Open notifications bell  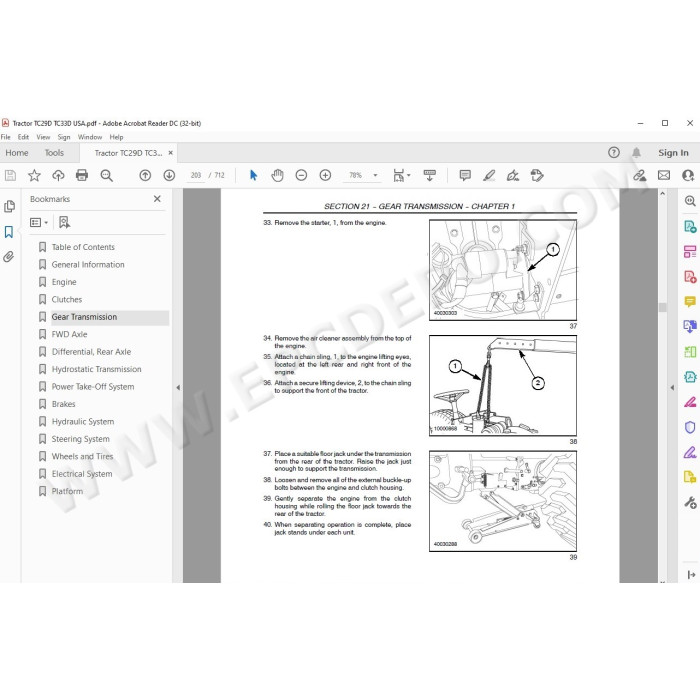pos(636,153)
